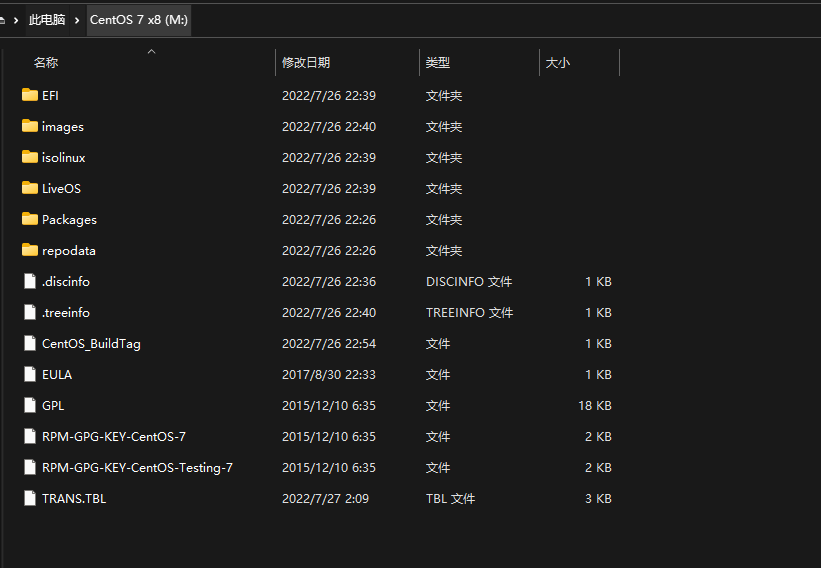Click the RPM-GPG-KEY-CentOS-7 file icon

point(30,436)
